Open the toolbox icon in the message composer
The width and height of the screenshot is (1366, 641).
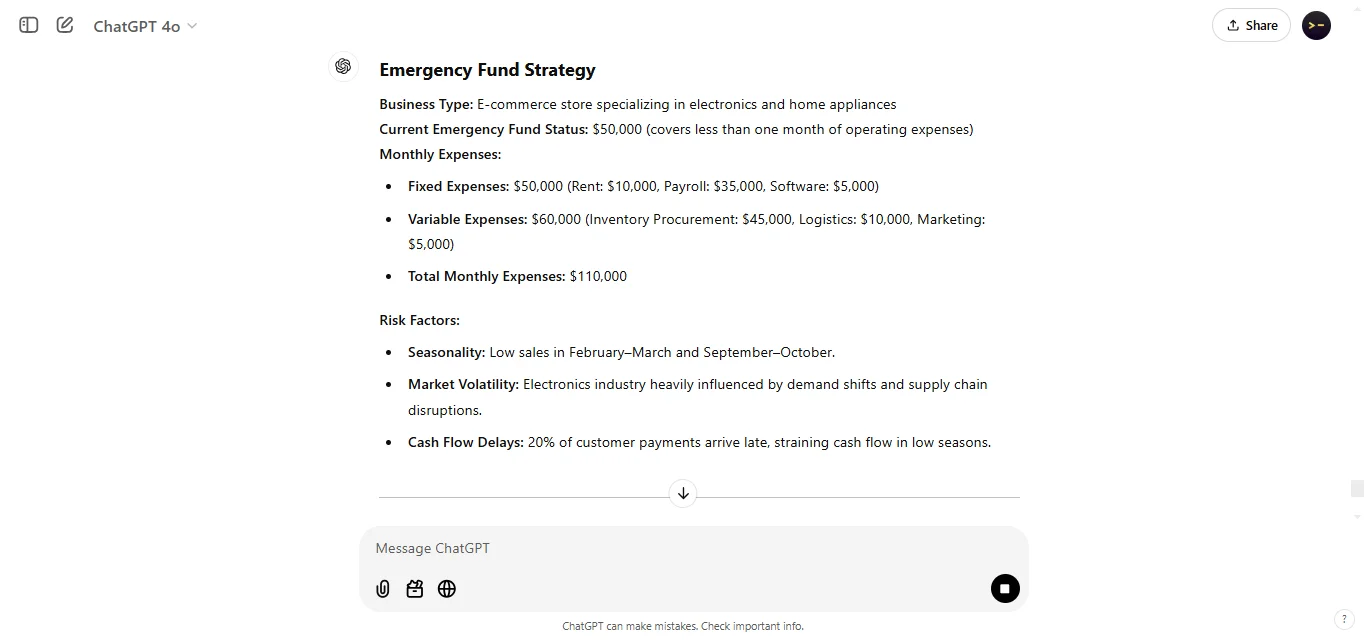tap(414, 589)
